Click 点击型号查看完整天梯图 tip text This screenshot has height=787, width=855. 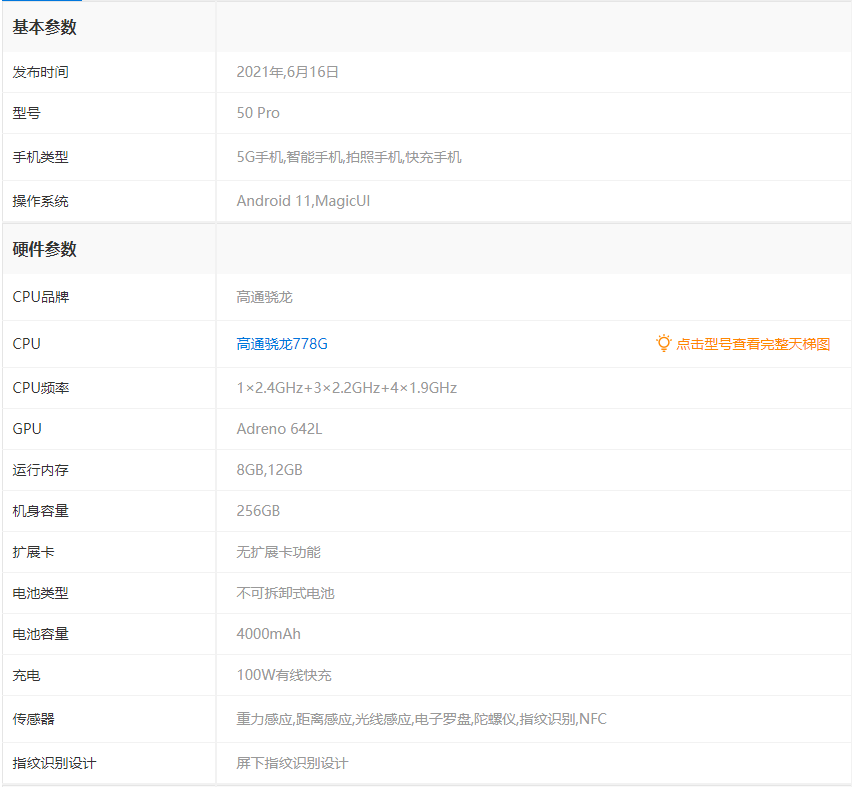point(755,344)
